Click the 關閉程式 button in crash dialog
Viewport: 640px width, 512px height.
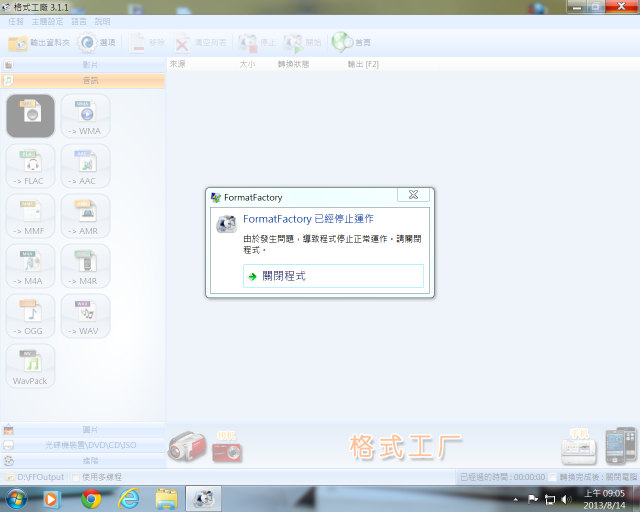pyautogui.click(x=333, y=276)
